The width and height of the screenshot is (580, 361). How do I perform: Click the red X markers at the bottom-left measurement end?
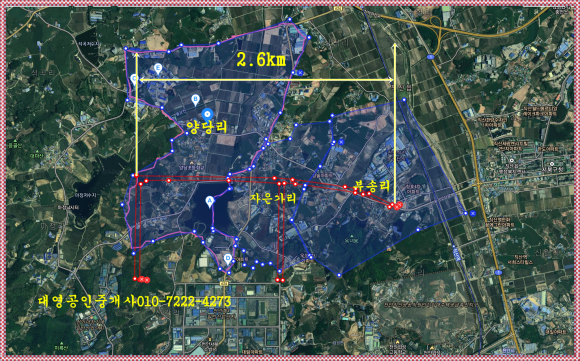[144, 280]
